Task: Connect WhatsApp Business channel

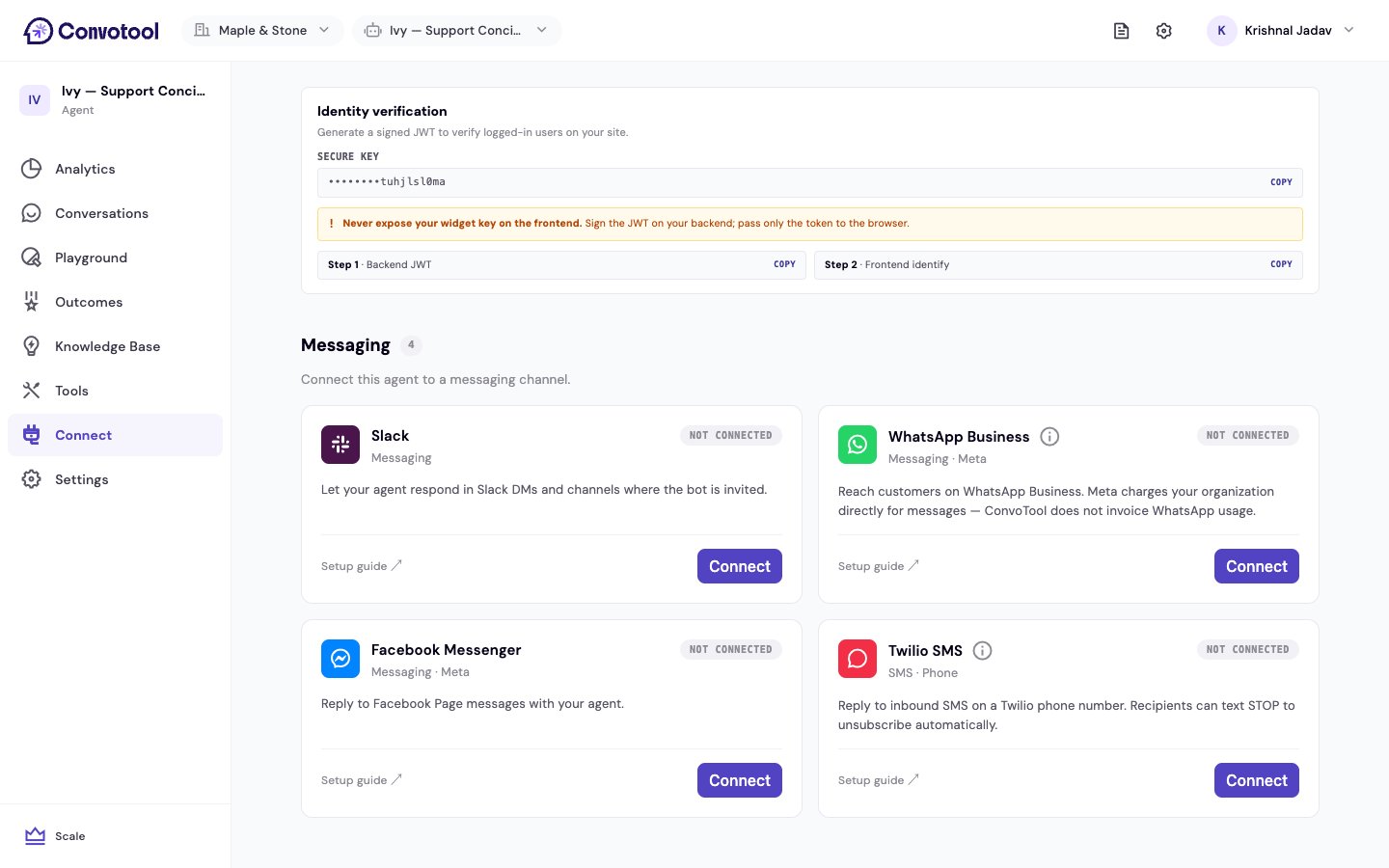Action: [1257, 566]
